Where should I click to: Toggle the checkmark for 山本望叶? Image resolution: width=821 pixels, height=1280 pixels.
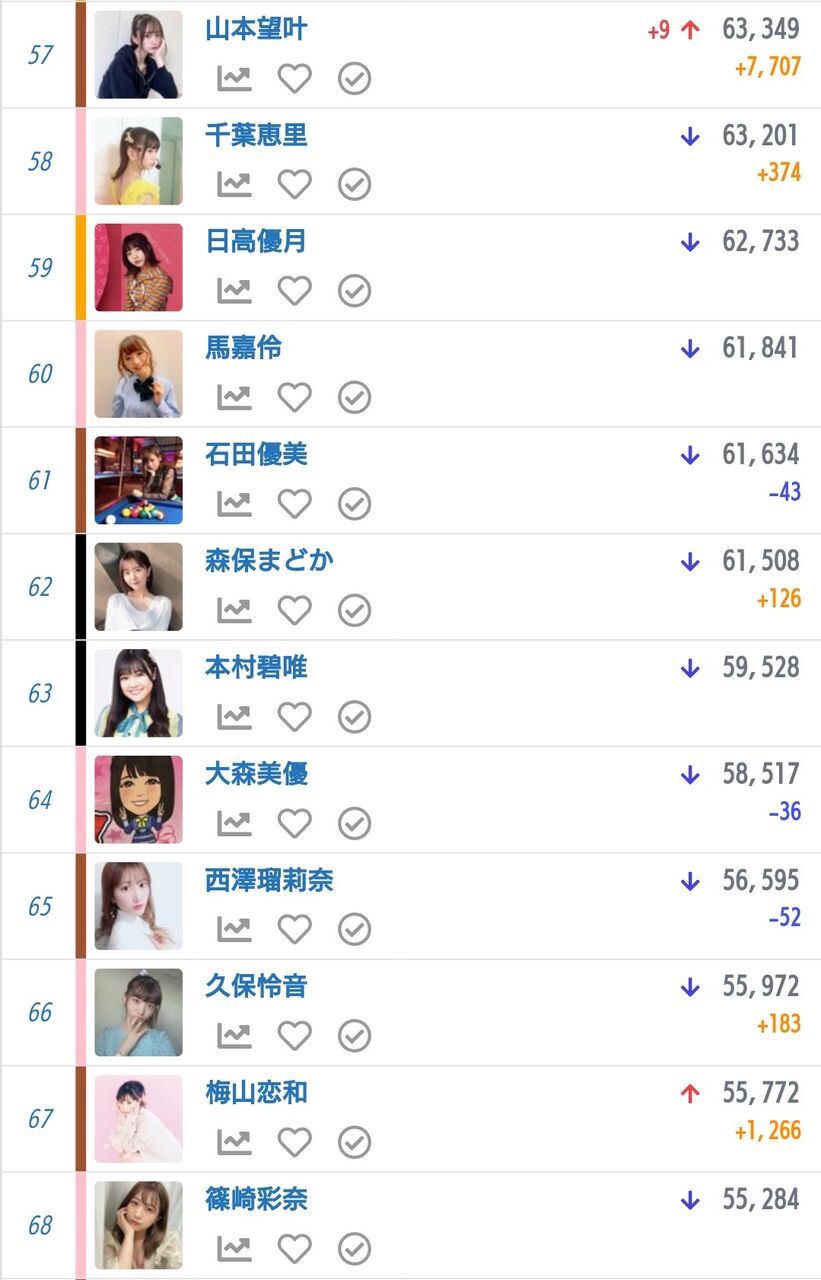click(x=354, y=78)
